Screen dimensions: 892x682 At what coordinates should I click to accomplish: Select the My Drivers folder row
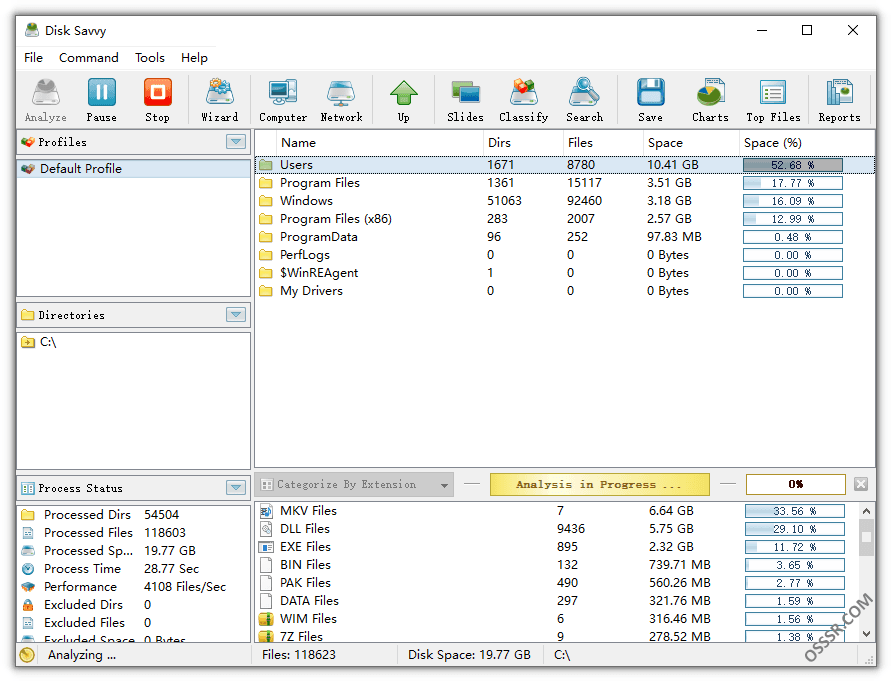click(x=564, y=291)
